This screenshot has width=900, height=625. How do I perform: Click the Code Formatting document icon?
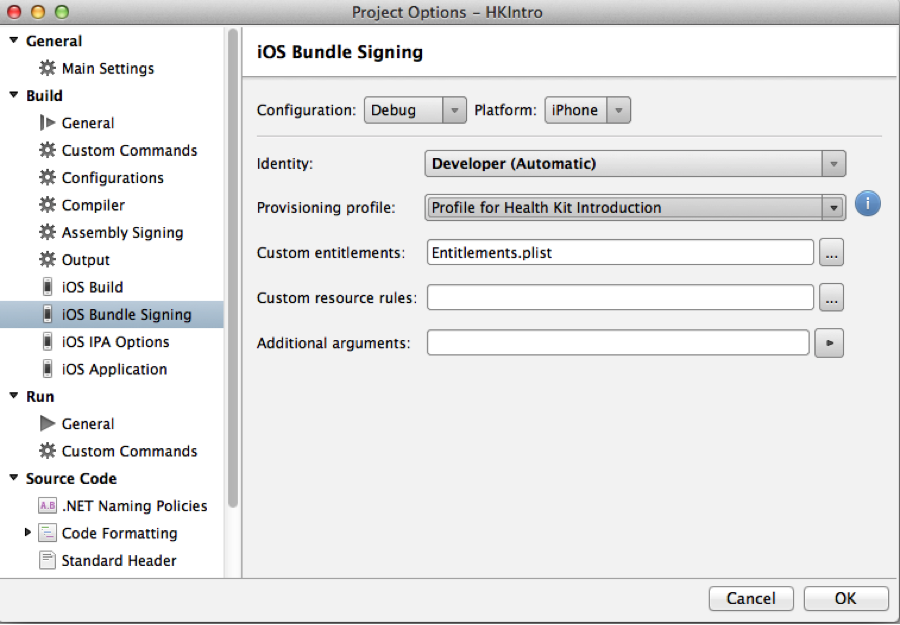pos(48,533)
